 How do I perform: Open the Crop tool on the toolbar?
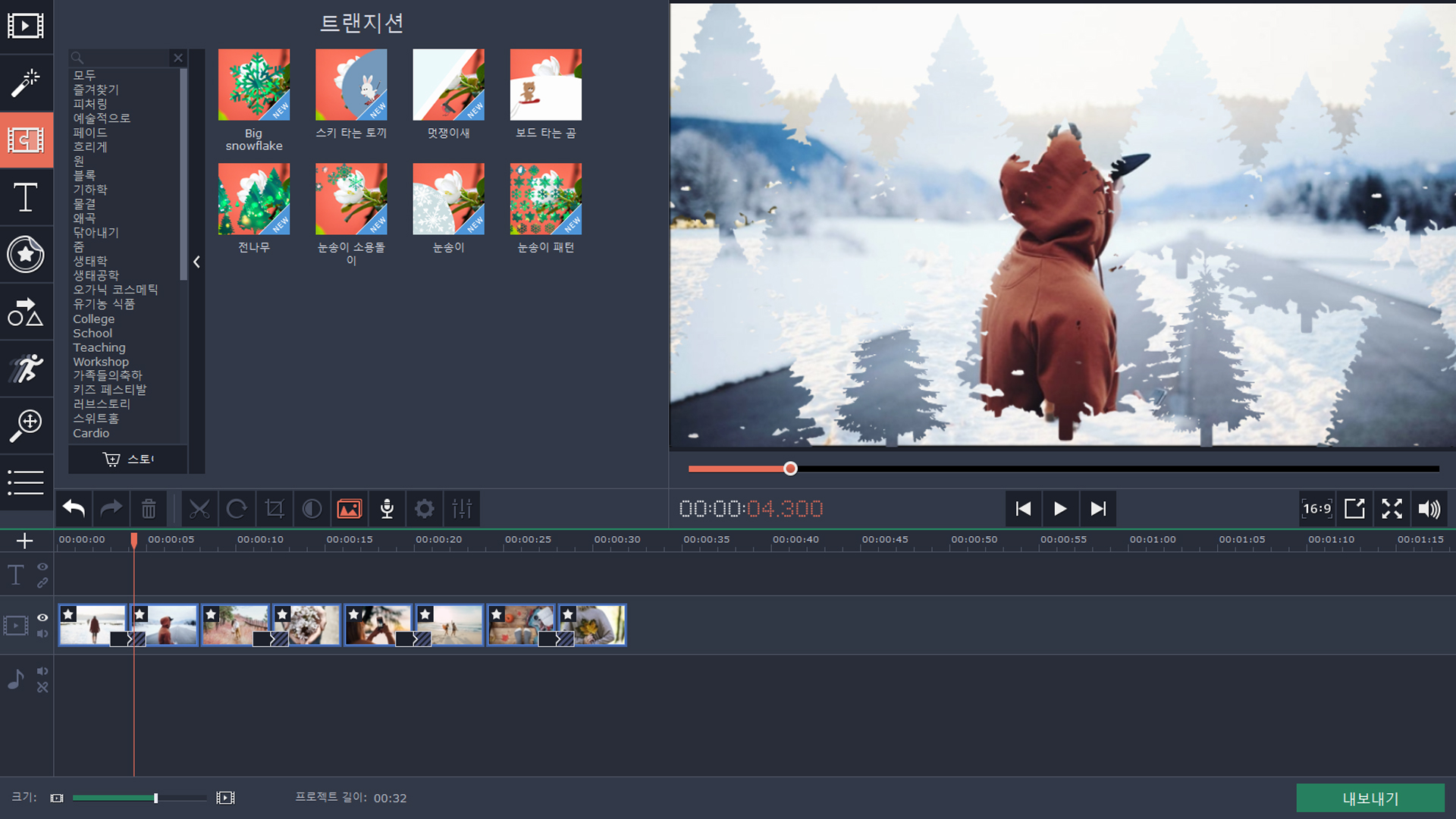click(x=274, y=509)
